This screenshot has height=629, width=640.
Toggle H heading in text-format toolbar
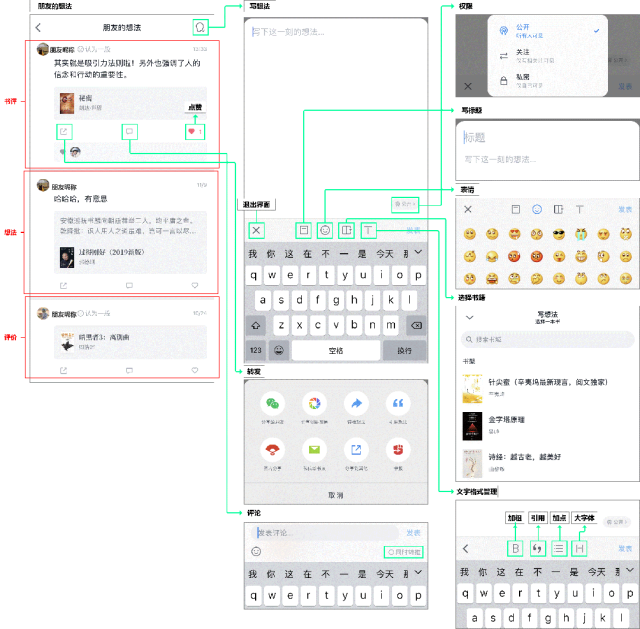pyautogui.click(x=579, y=549)
